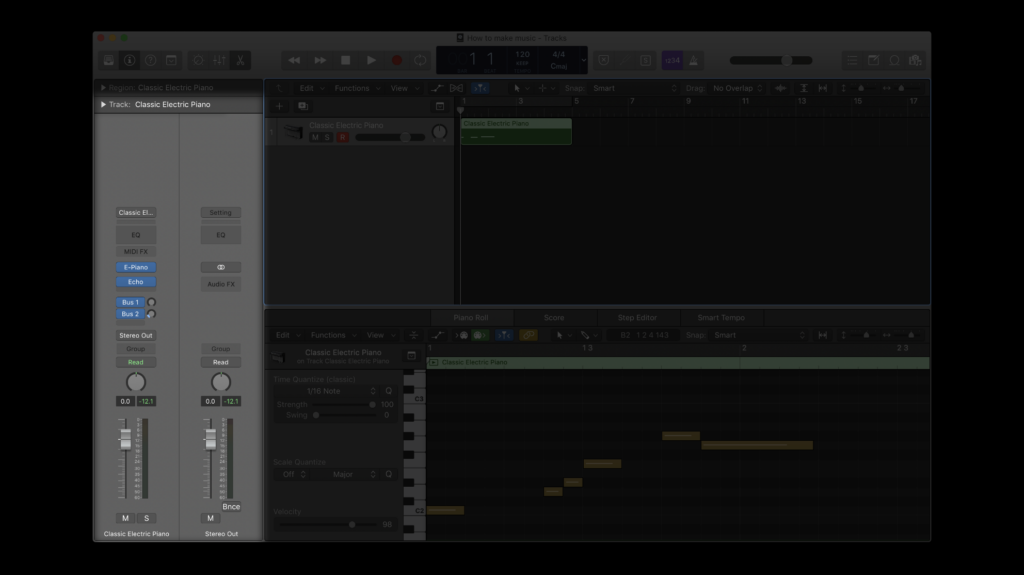1024x575 pixels.
Task: Open the Mixer faders icon
Action: (219, 60)
